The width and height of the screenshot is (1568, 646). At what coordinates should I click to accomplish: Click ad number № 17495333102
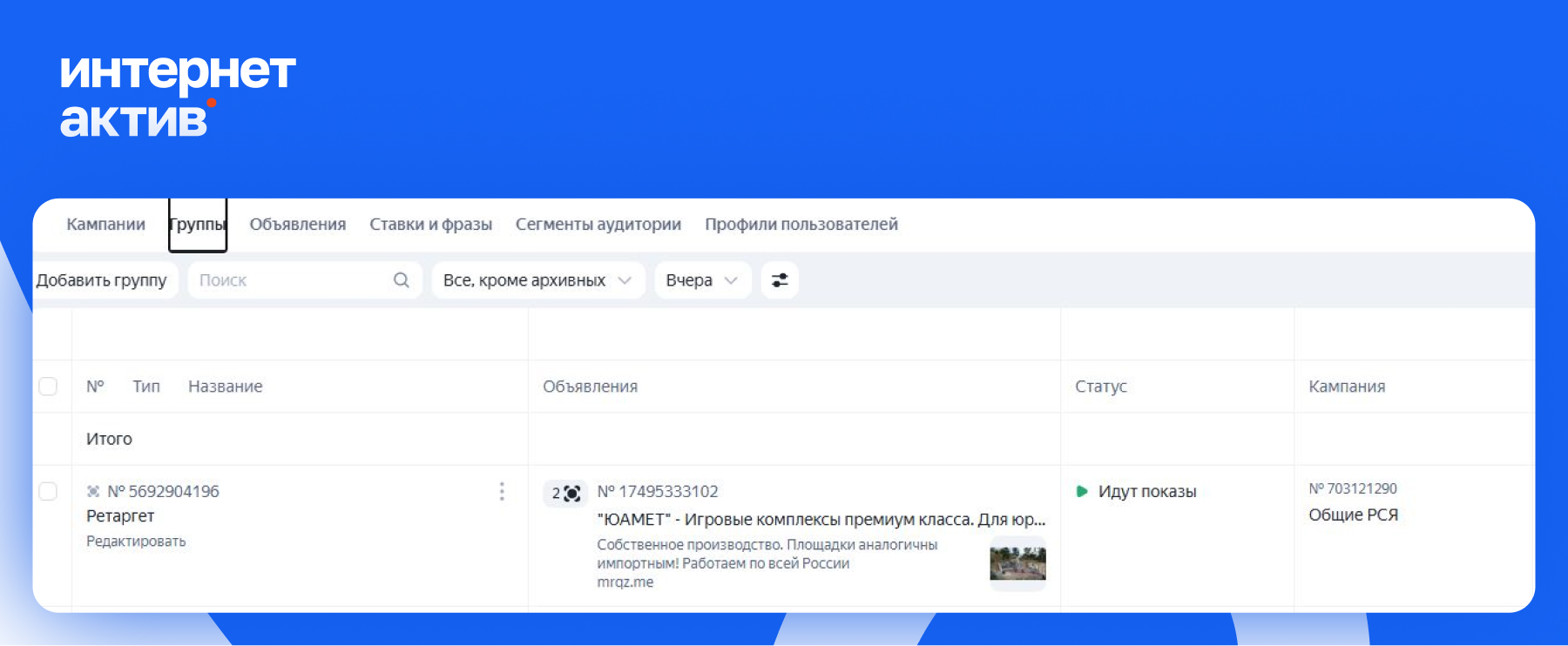pos(658,492)
